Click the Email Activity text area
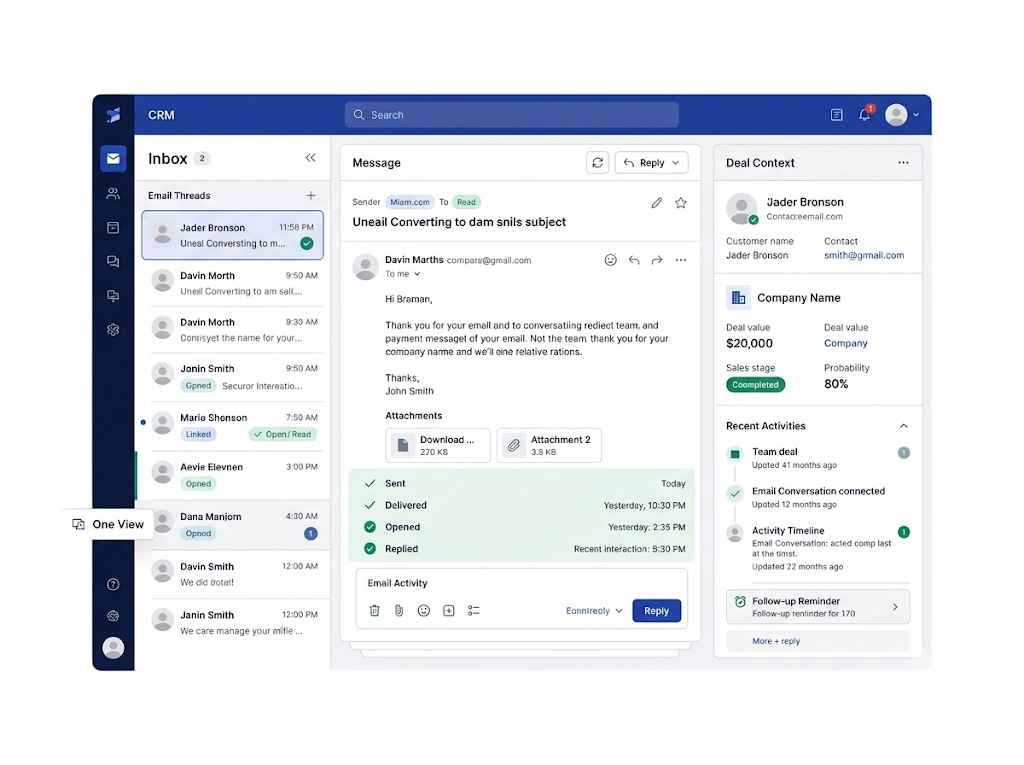This screenshot has height=765, width=1024. (521, 583)
